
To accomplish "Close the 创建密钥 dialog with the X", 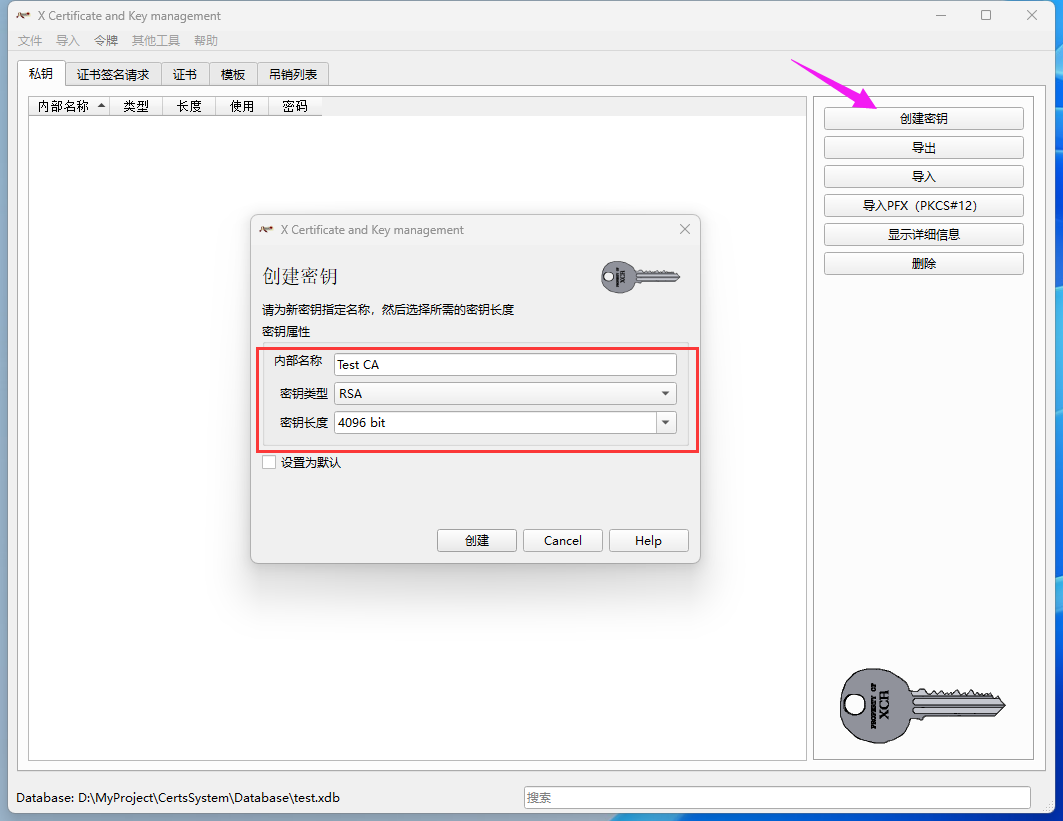I will 685,229.
